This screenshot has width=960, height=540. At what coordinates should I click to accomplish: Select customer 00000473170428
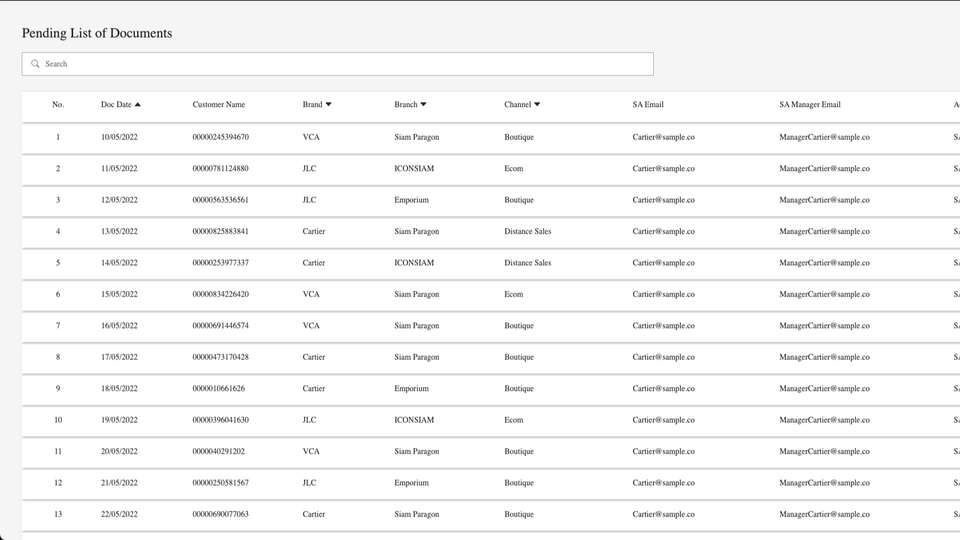pyautogui.click(x=220, y=357)
